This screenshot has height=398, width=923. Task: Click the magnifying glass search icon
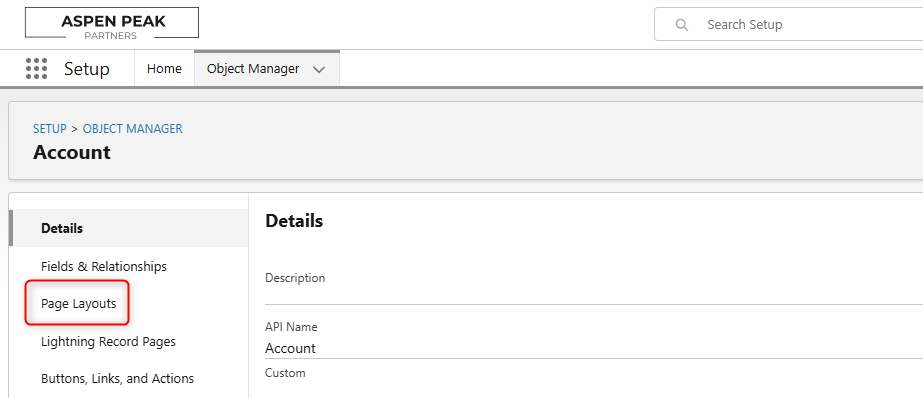tap(682, 25)
